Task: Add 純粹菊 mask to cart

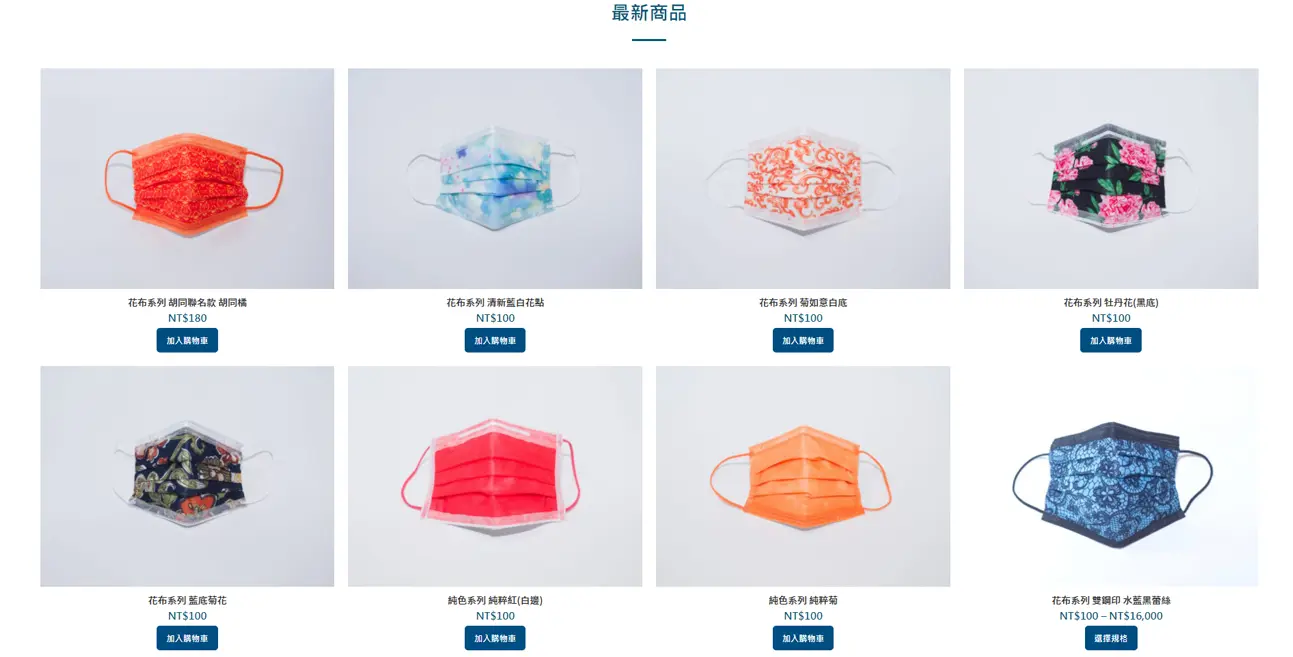Action: pos(803,638)
